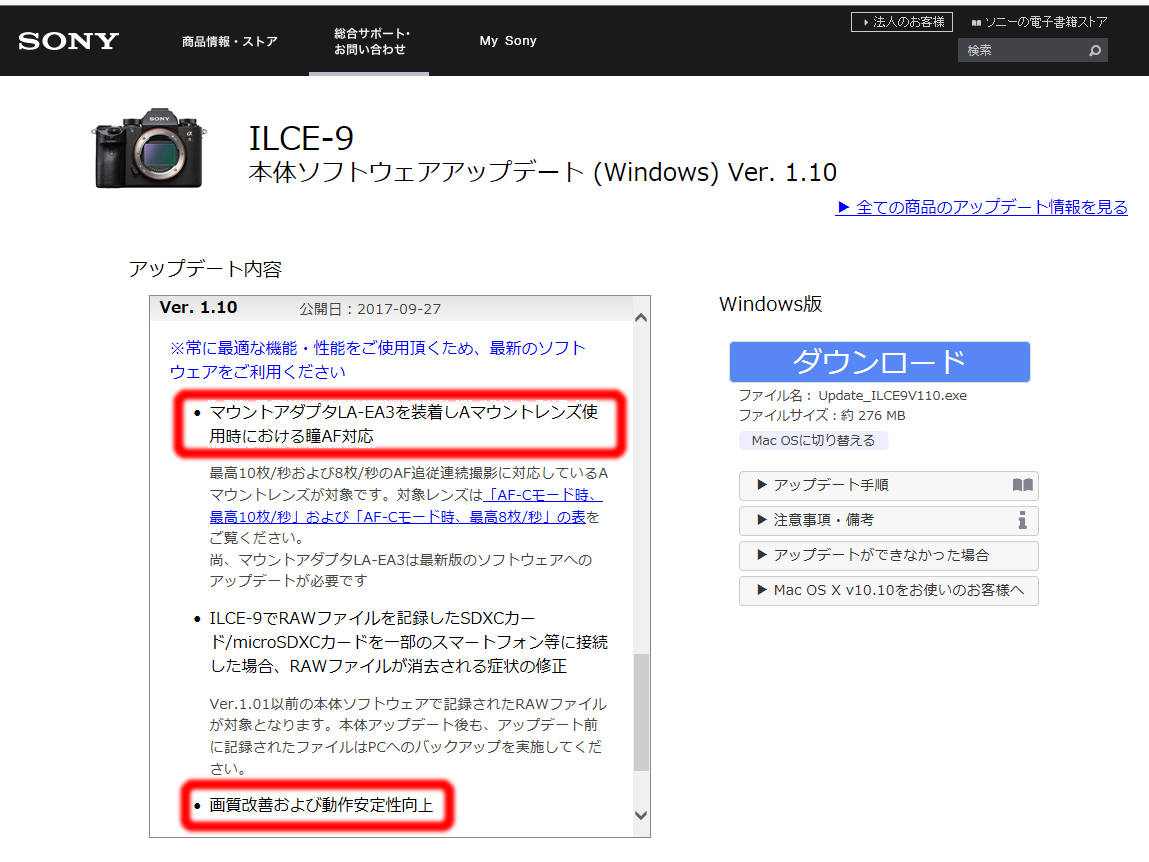Click the info icon on 注意事項・備考
1149x862 pixels.
tap(1022, 520)
